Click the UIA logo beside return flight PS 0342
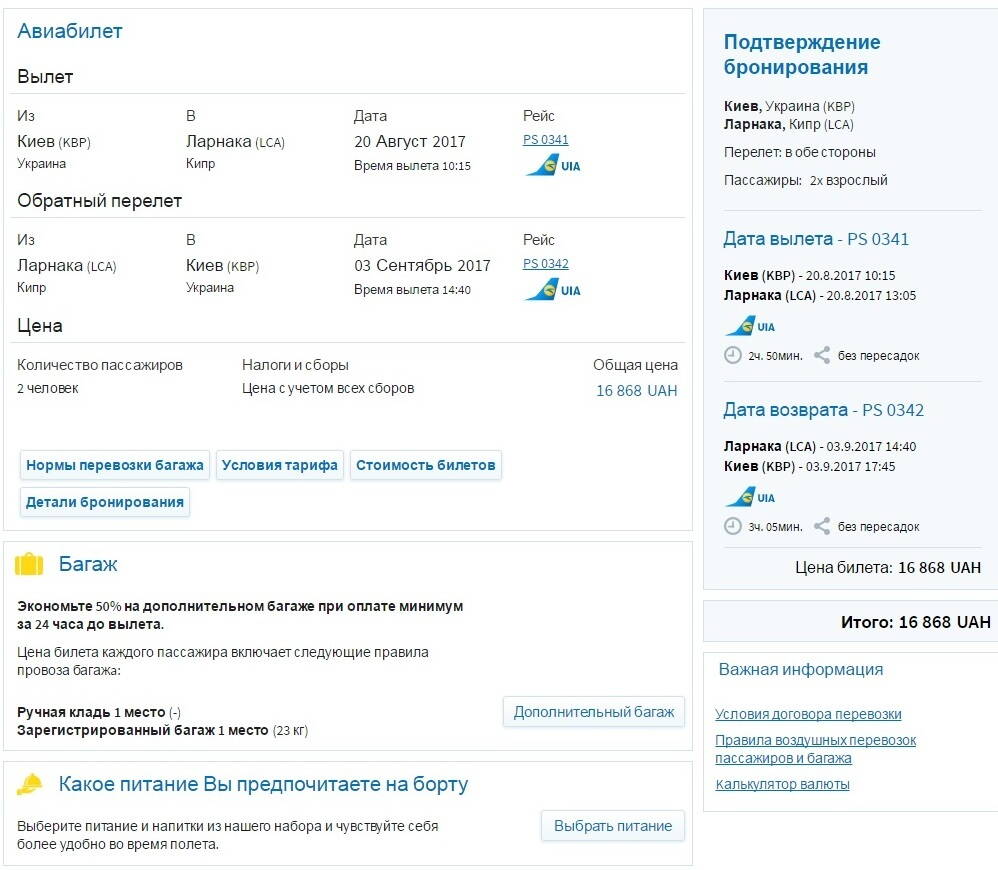The image size is (998, 870). coord(552,290)
